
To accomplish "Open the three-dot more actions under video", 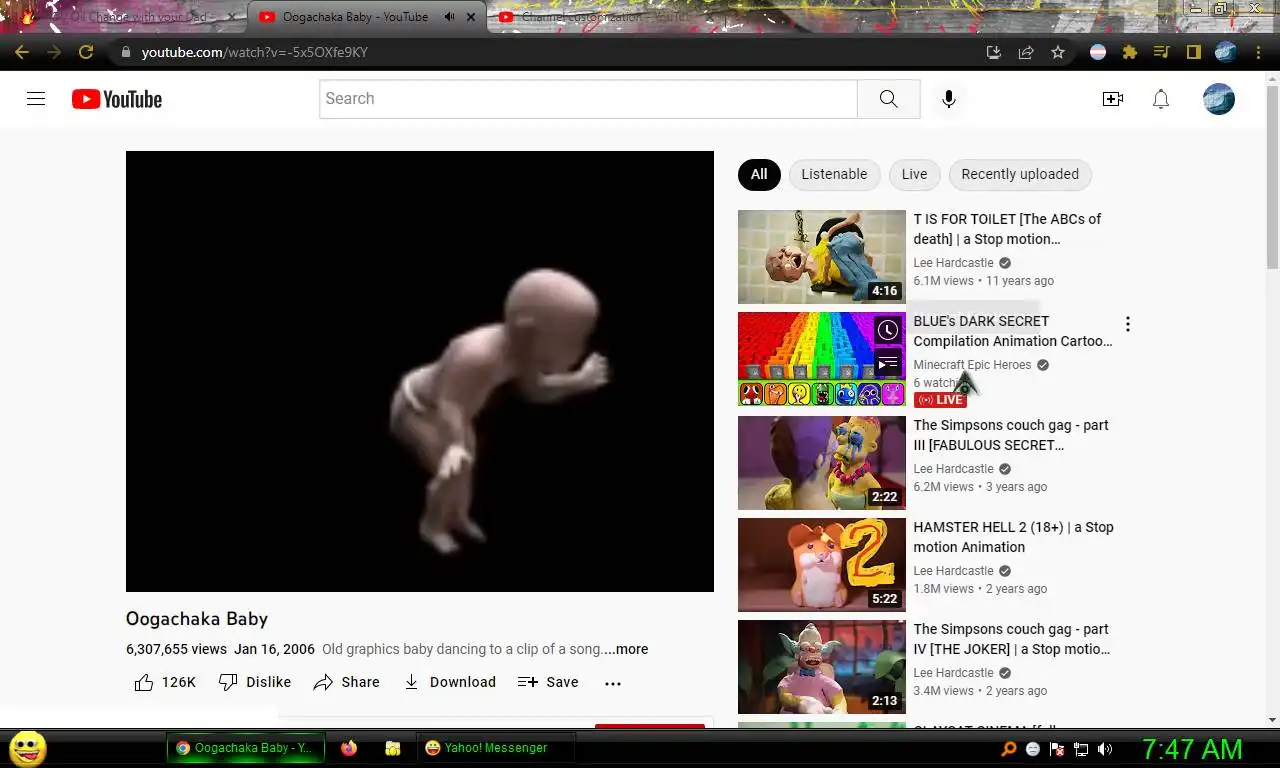I will [x=613, y=683].
